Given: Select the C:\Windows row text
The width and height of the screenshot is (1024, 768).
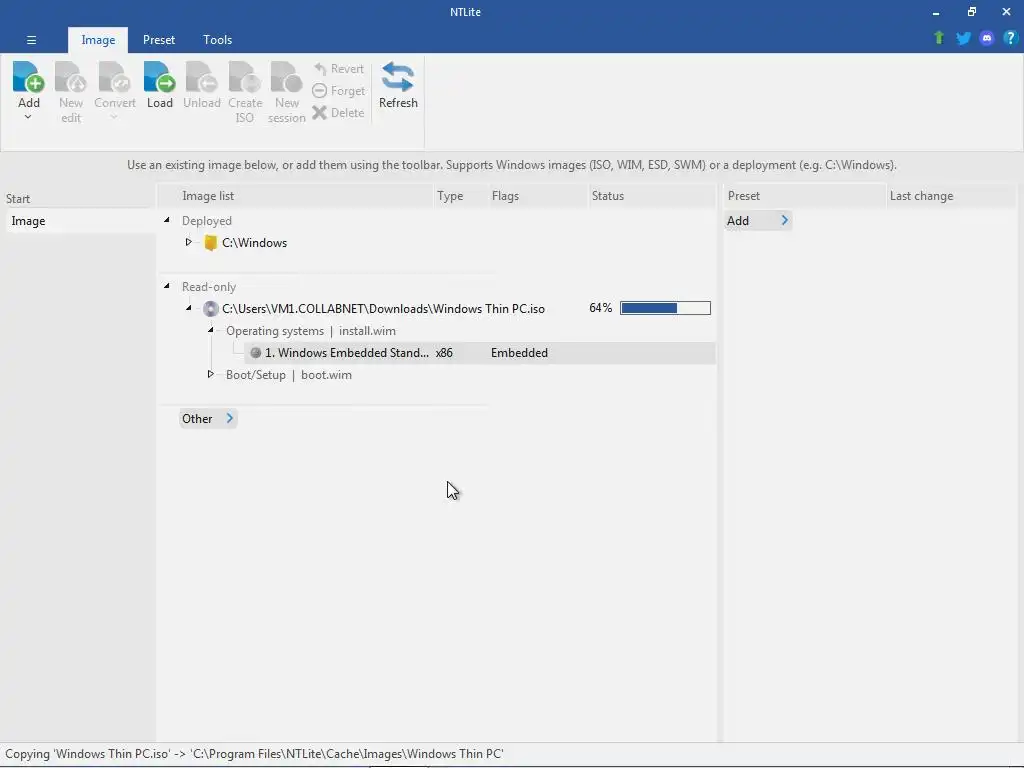Looking at the screenshot, I should 254,243.
